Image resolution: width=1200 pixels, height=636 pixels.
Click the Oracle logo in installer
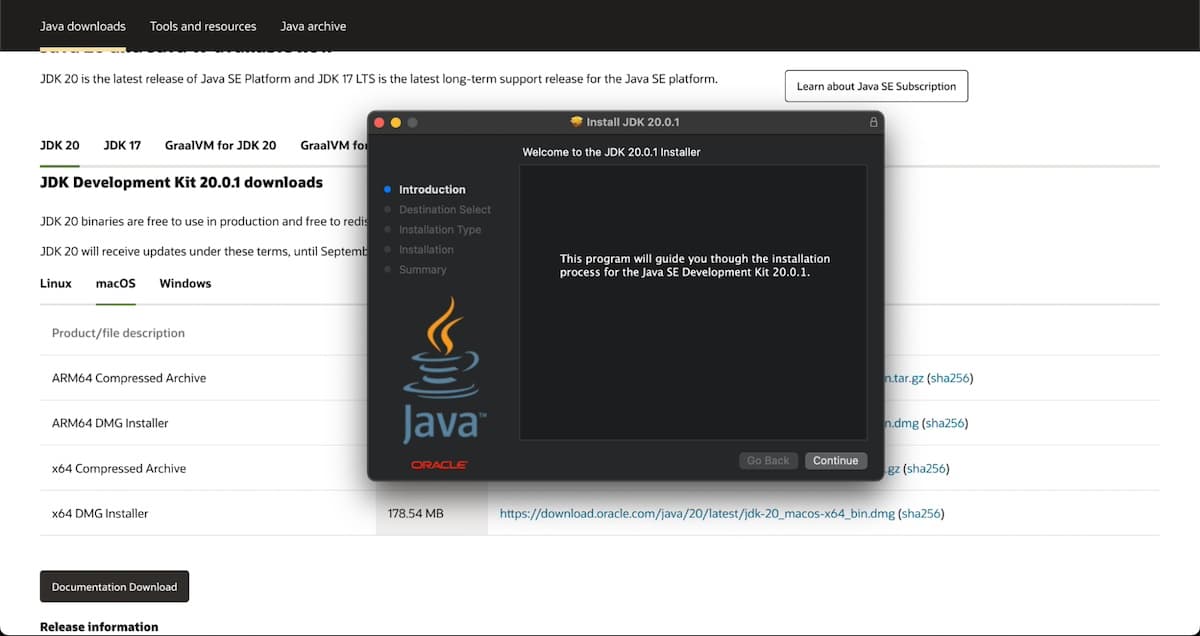(439, 465)
